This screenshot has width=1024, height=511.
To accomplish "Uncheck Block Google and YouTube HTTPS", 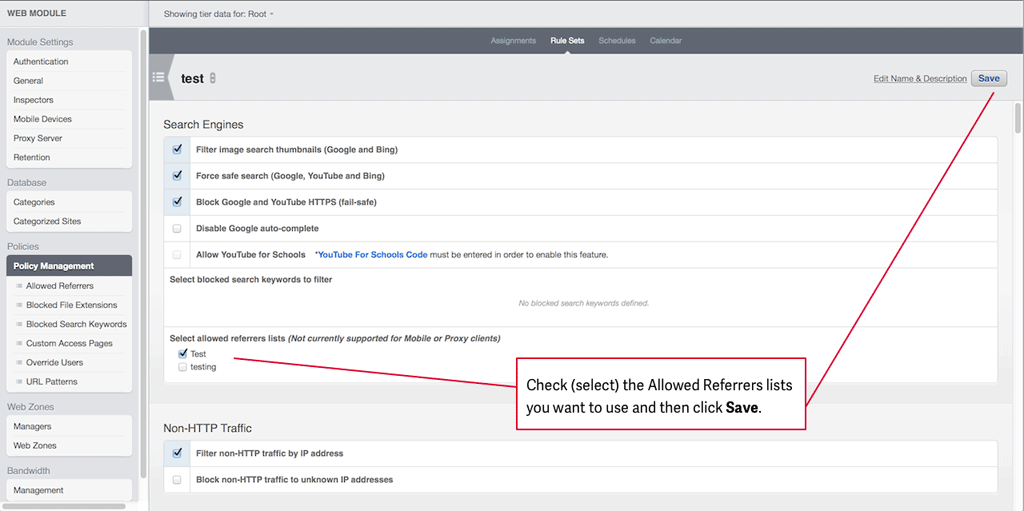I will tap(176, 202).
